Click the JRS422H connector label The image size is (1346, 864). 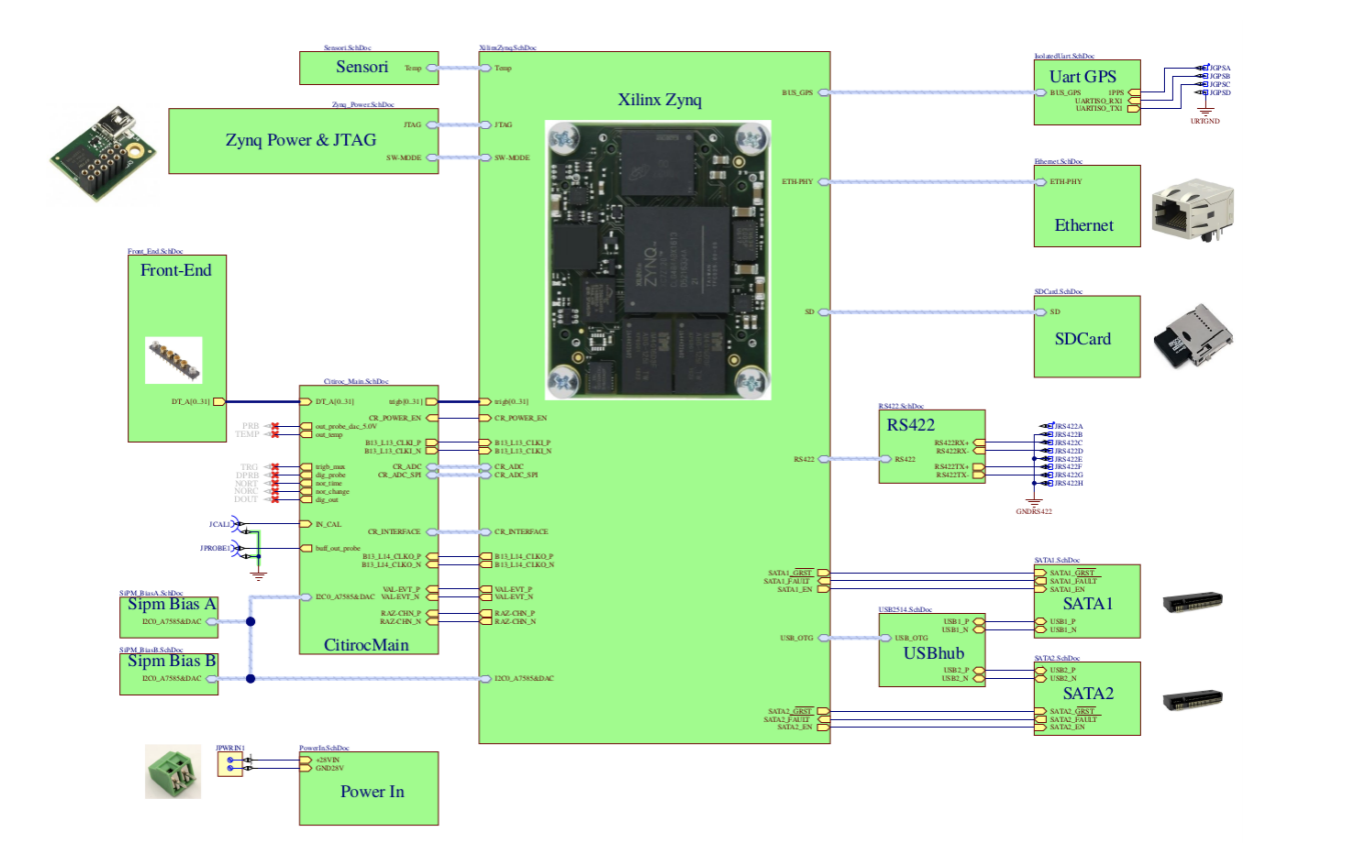[1067, 483]
